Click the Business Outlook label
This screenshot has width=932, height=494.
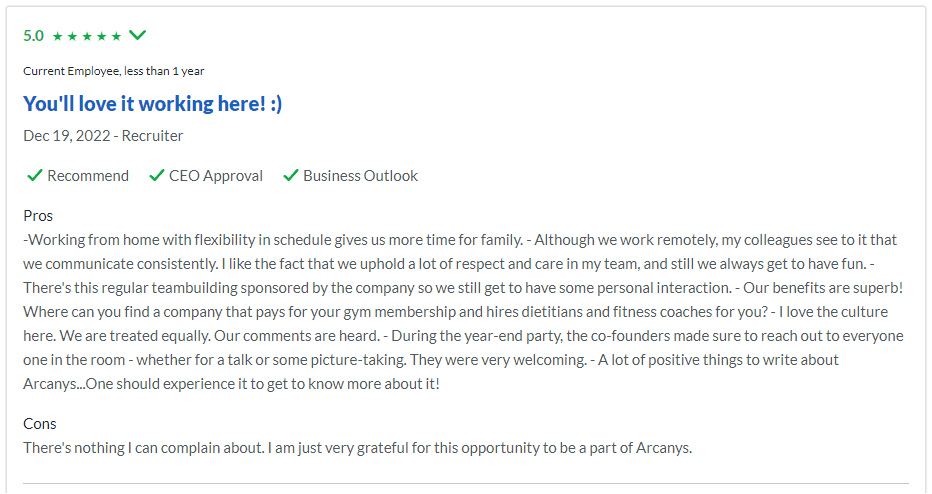[x=360, y=176]
